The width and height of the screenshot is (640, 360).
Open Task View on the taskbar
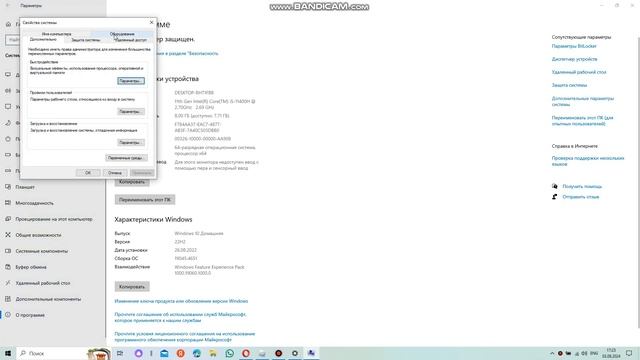[x=120, y=353]
